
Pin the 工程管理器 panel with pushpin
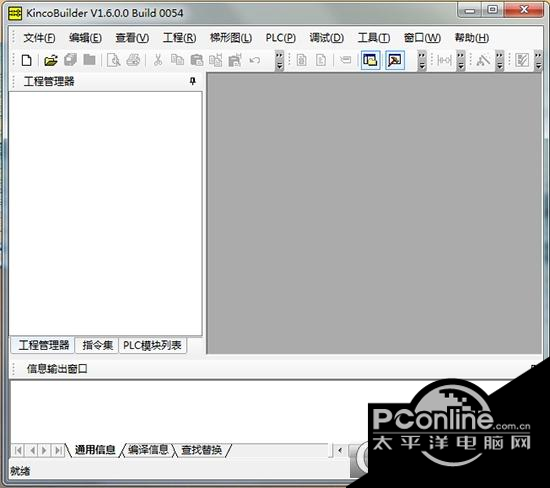coord(192,81)
